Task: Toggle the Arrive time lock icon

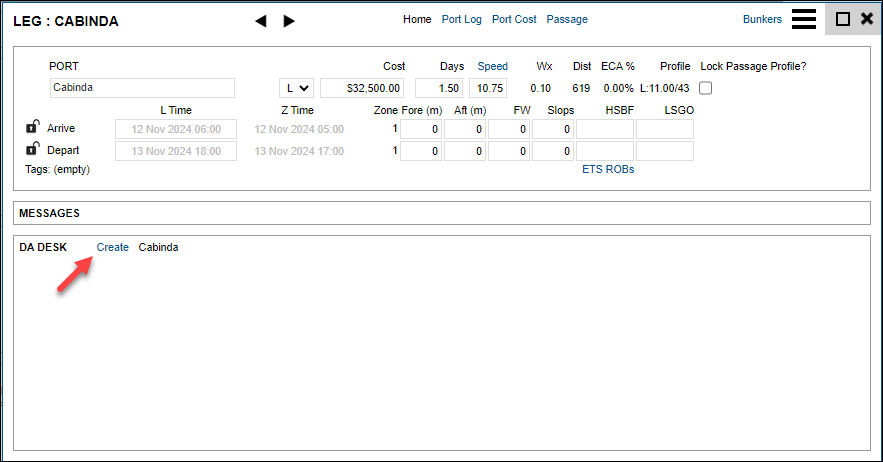Action: click(32, 128)
